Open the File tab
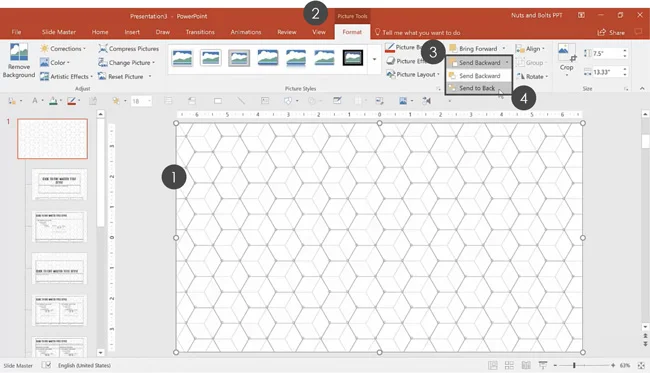The image size is (650, 373). point(16,32)
